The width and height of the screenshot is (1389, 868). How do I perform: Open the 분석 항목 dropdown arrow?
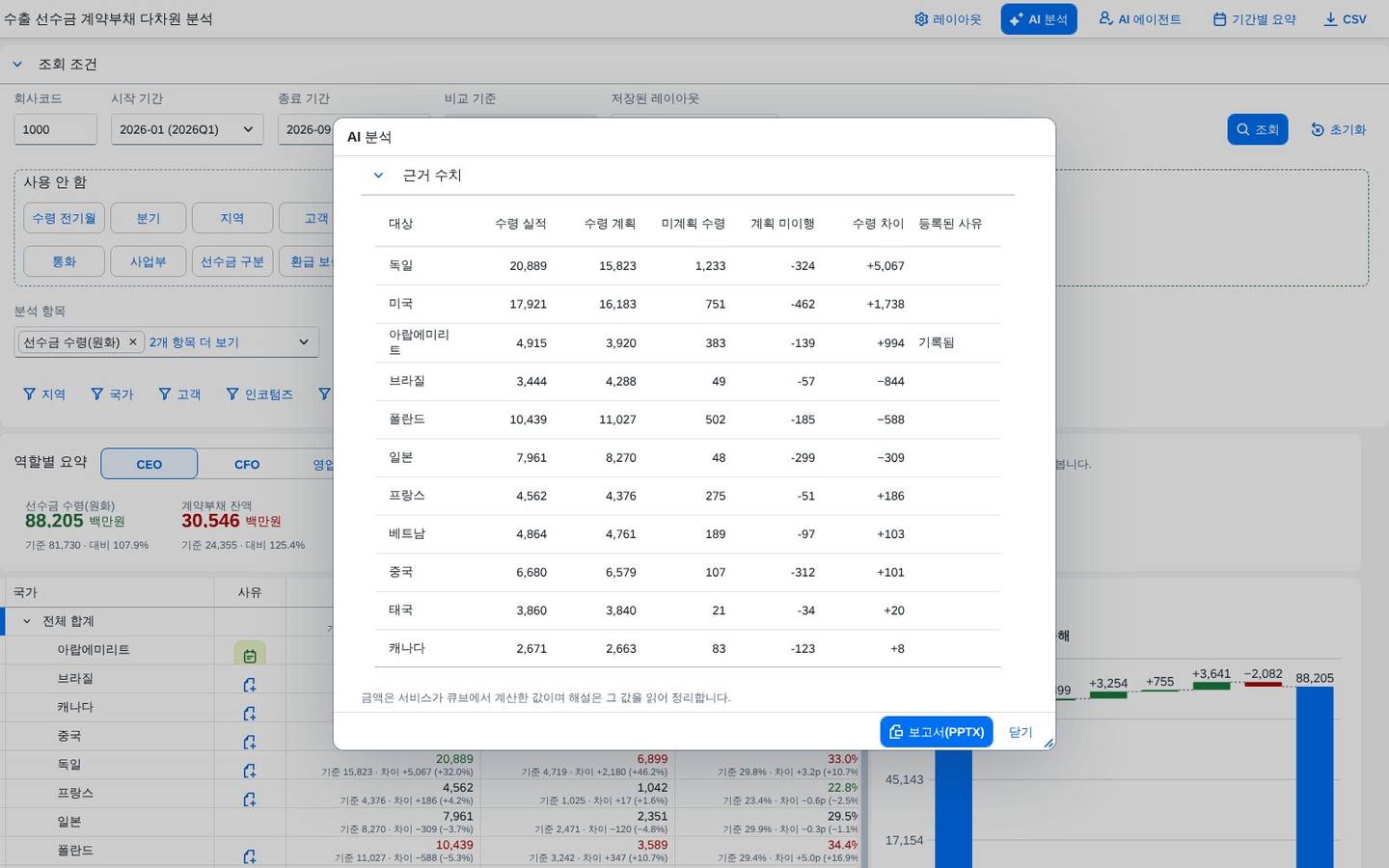coord(304,341)
